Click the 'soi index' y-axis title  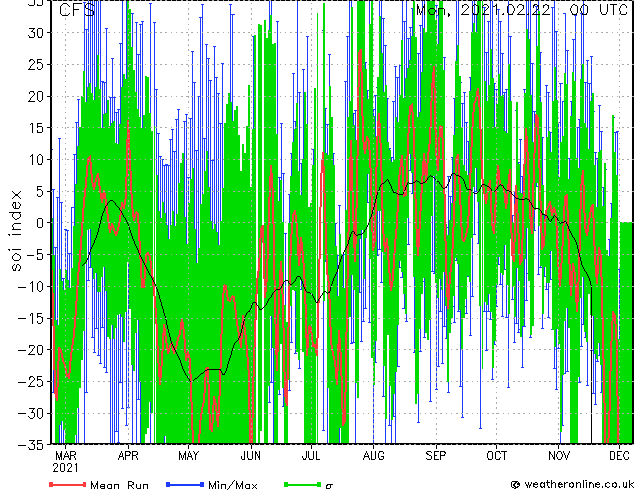pos(16,230)
